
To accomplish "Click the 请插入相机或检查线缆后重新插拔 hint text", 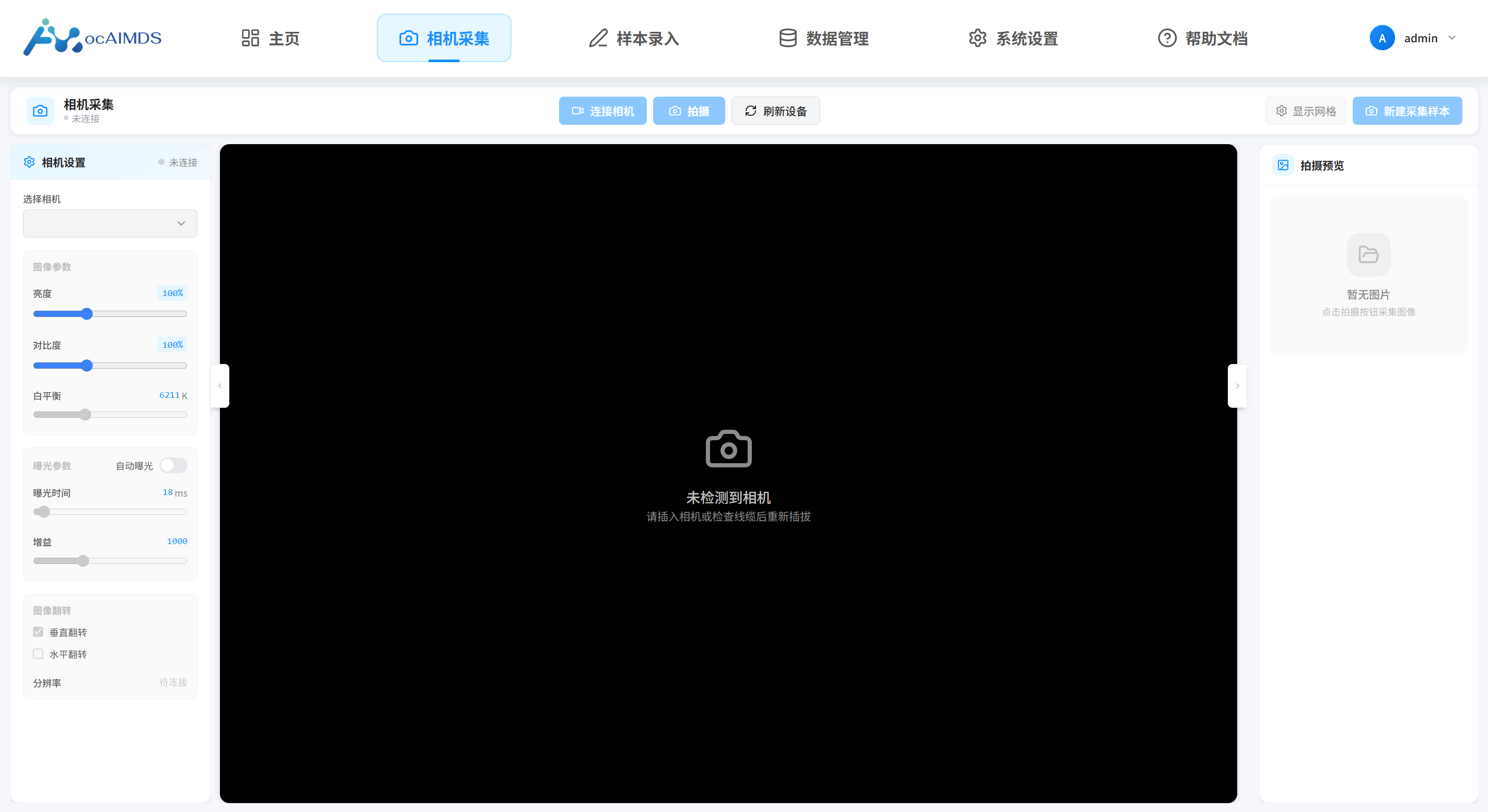I will click(728, 516).
